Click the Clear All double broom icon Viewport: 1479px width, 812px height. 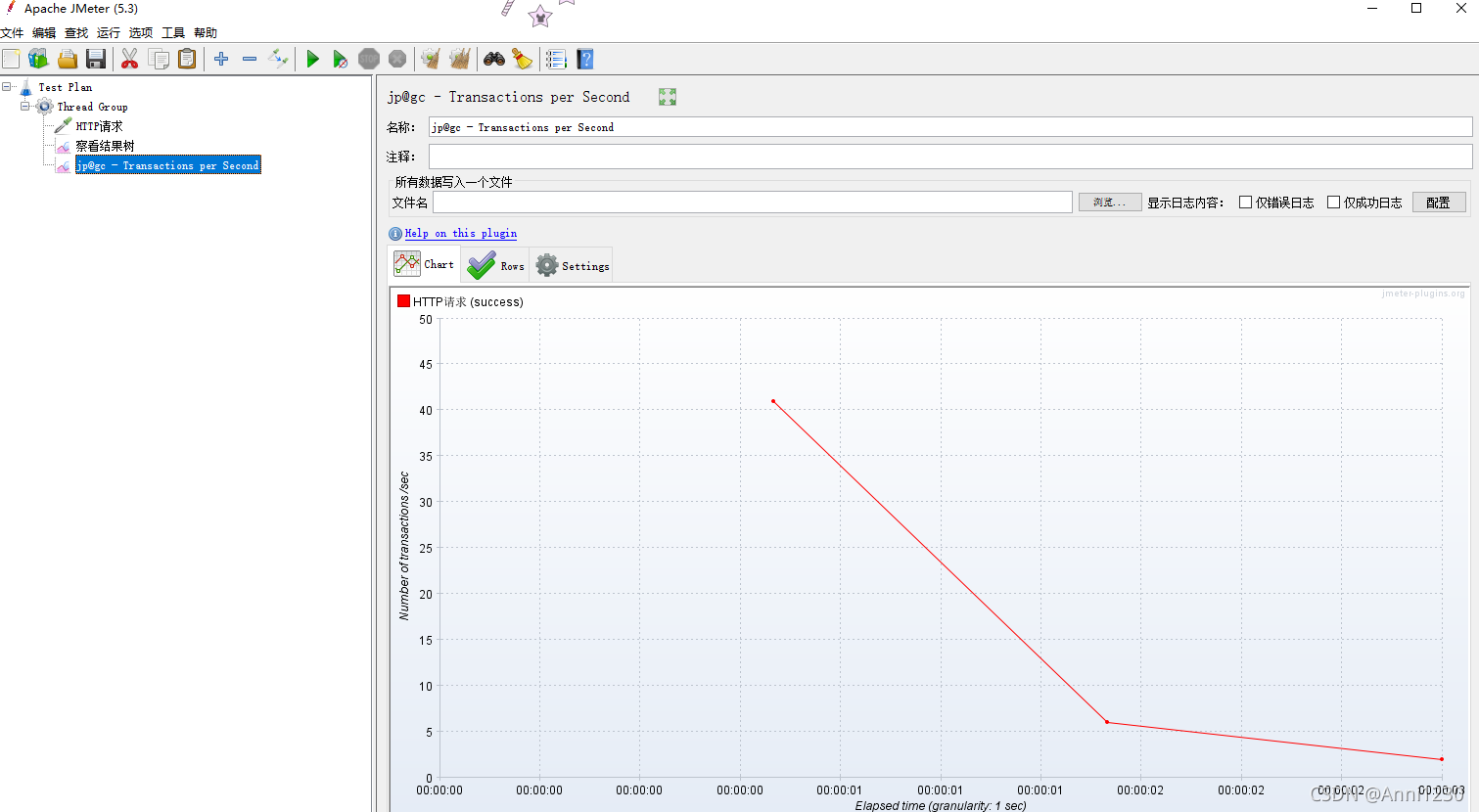click(x=459, y=60)
